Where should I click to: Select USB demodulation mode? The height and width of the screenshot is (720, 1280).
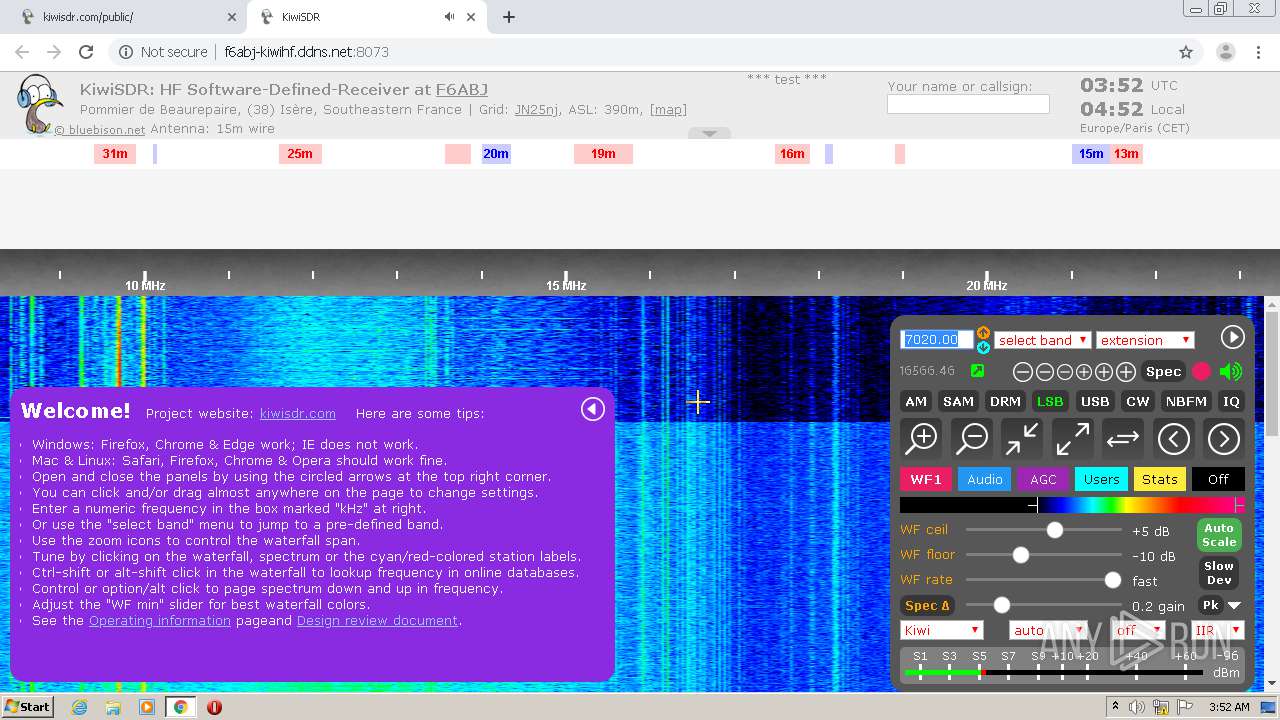pos(1095,401)
